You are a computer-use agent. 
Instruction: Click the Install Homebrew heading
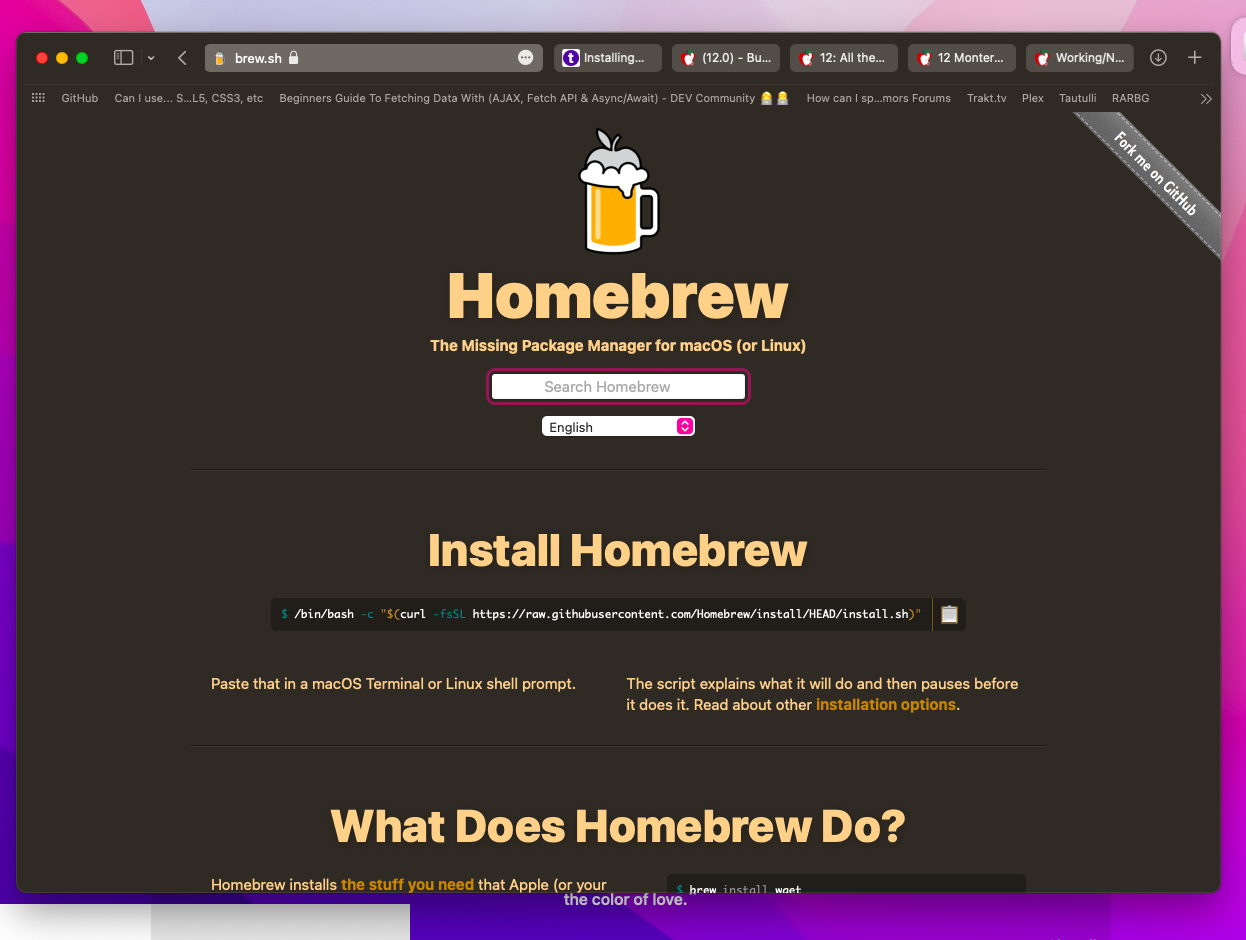pos(617,550)
